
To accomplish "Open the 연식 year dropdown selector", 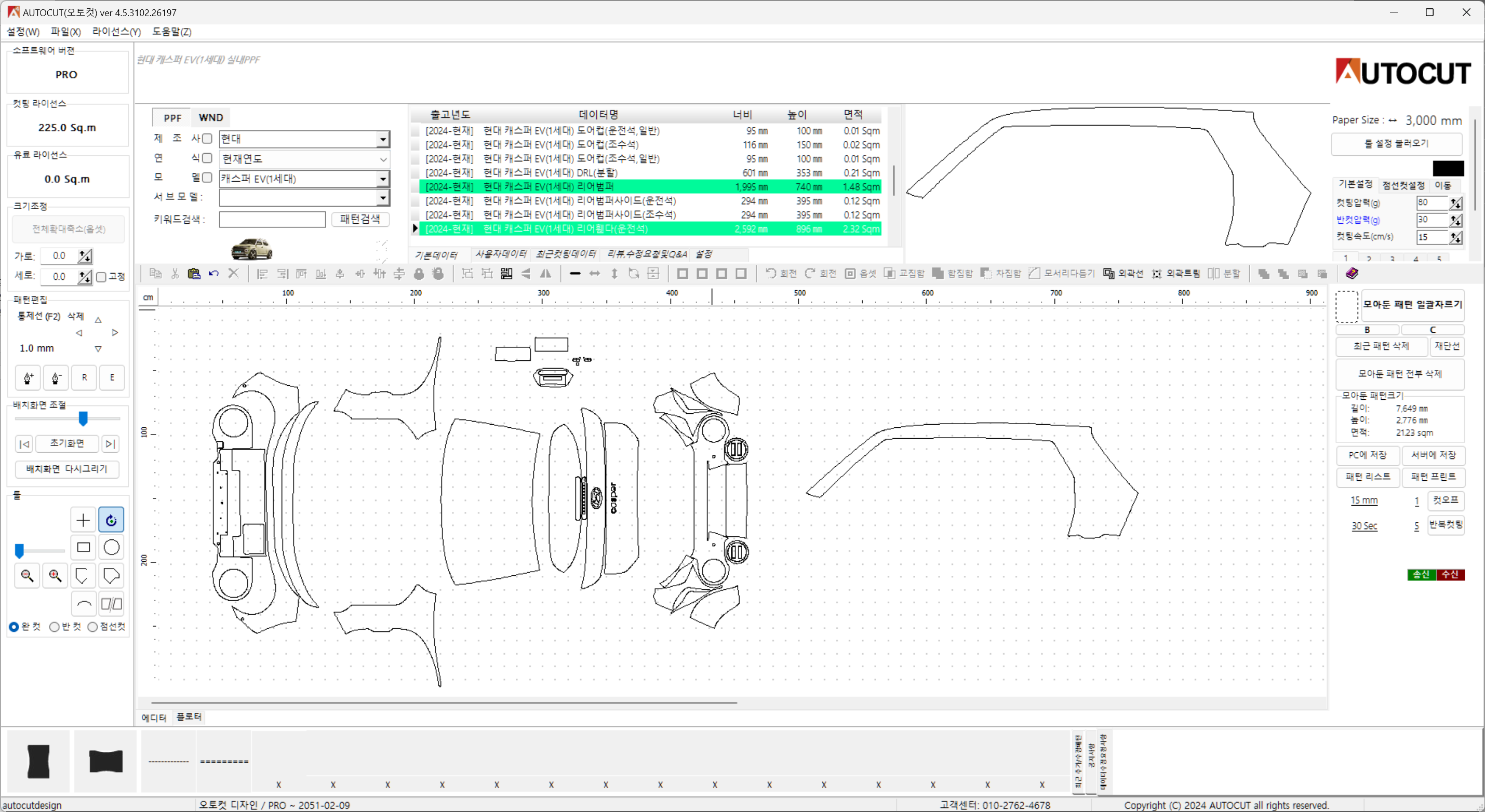I will (x=383, y=158).
